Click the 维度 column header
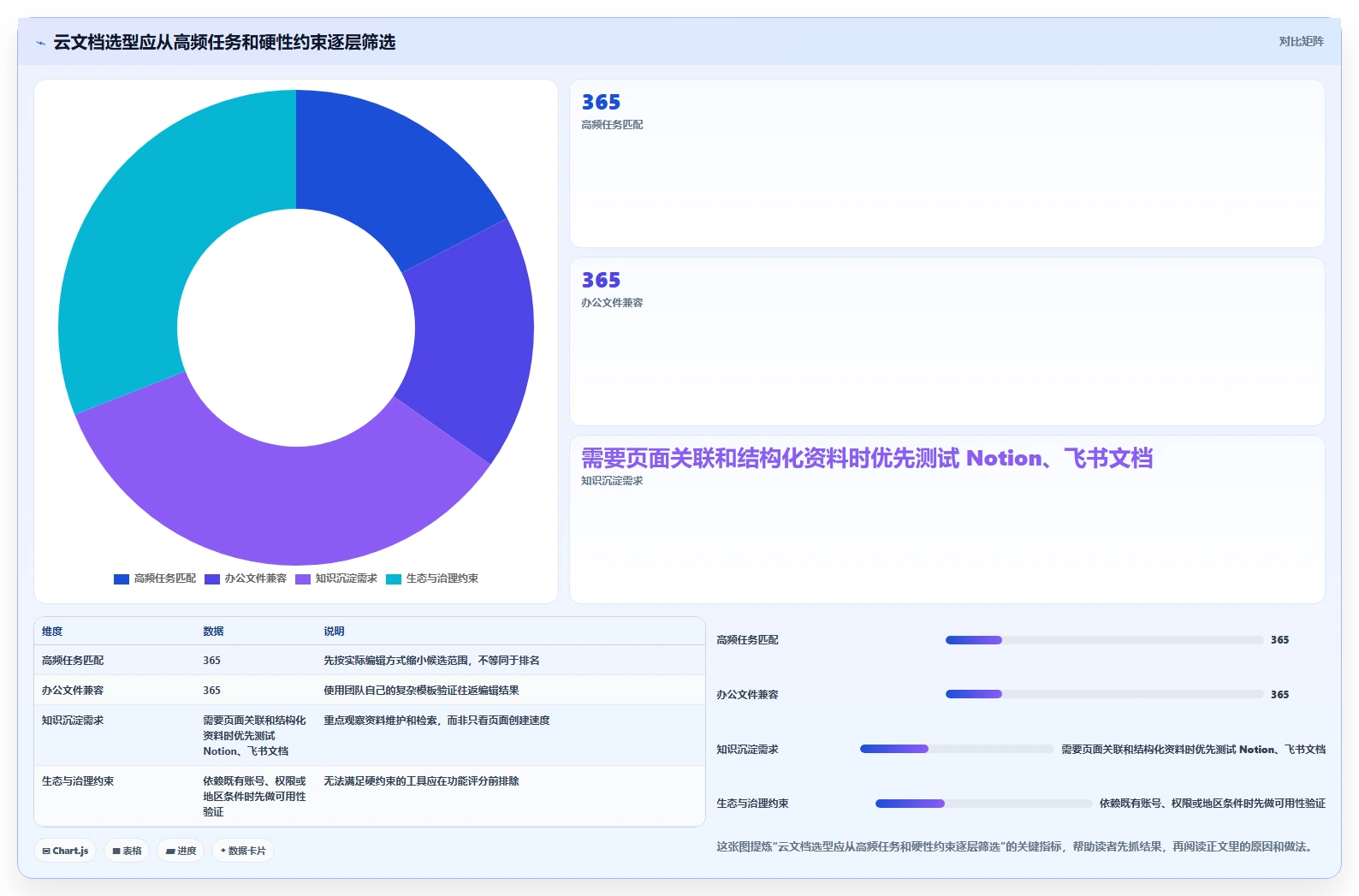The width and height of the screenshot is (1359, 896). (x=52, y=632)
